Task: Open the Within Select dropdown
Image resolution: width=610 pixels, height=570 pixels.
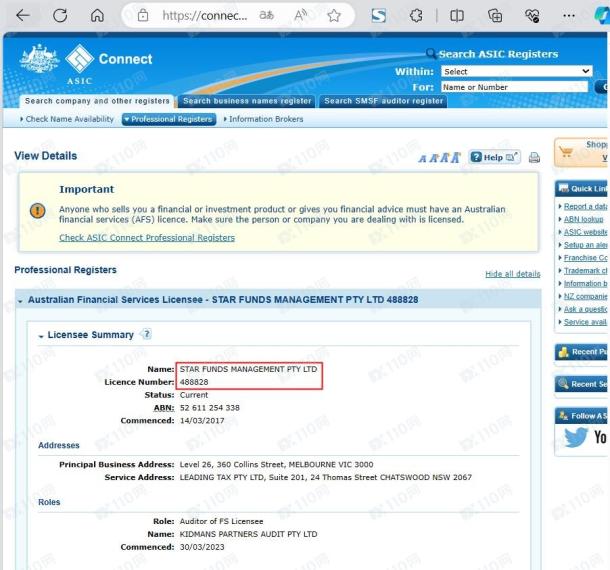Action: click(517, 71)
